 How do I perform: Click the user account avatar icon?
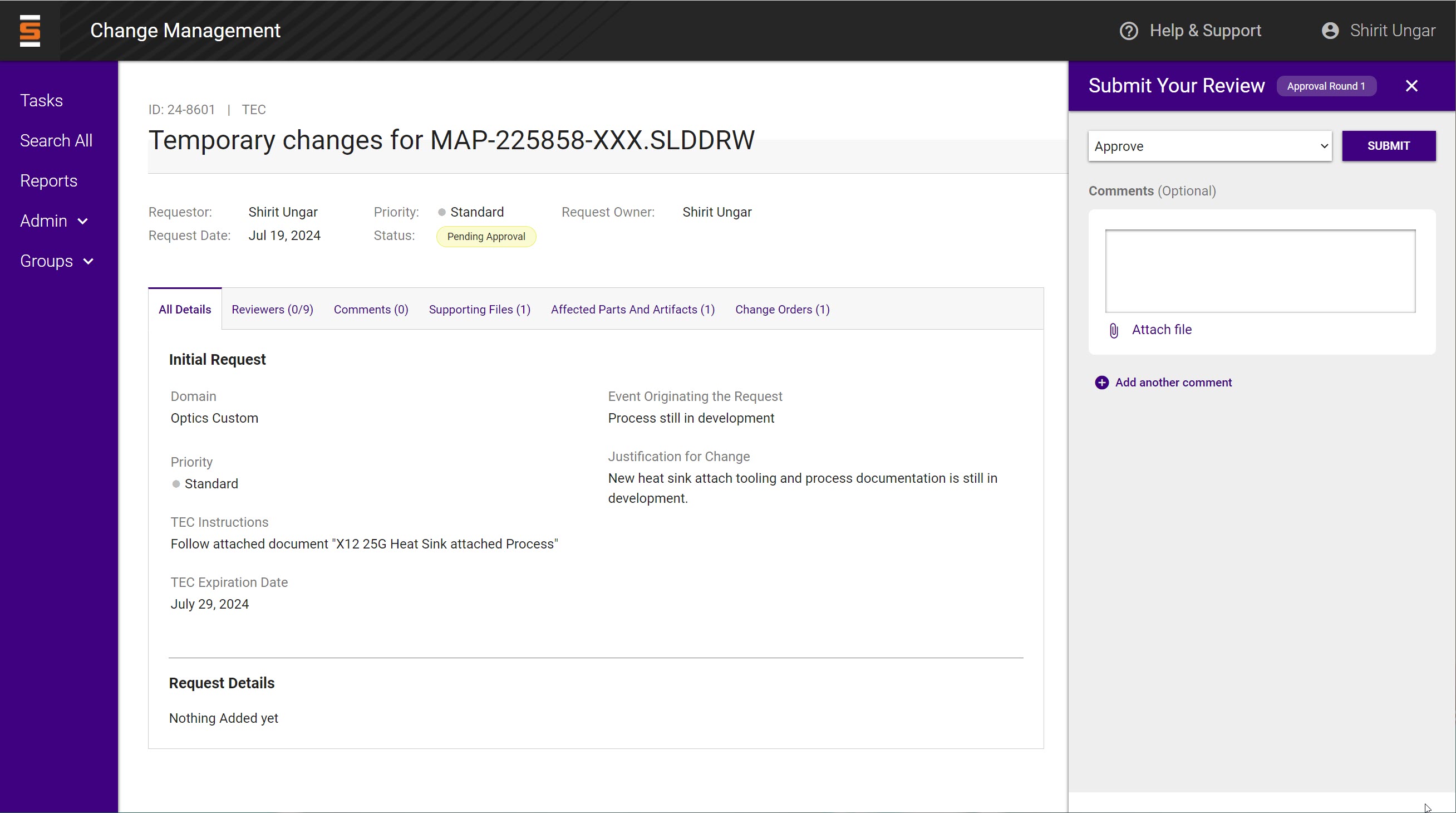[1330, 31]
